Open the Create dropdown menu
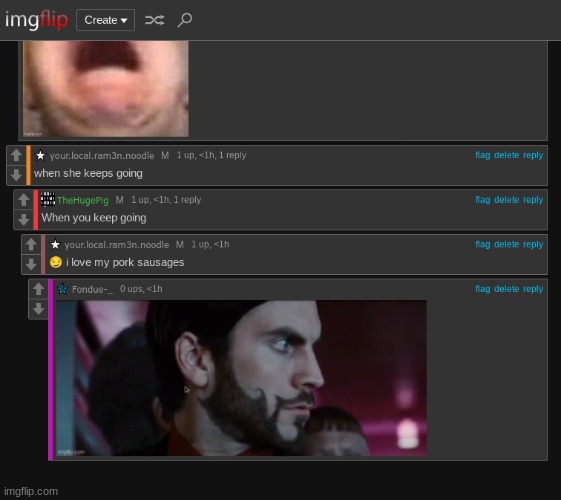This screenshot has width=561, height=500. click(106, 20)
